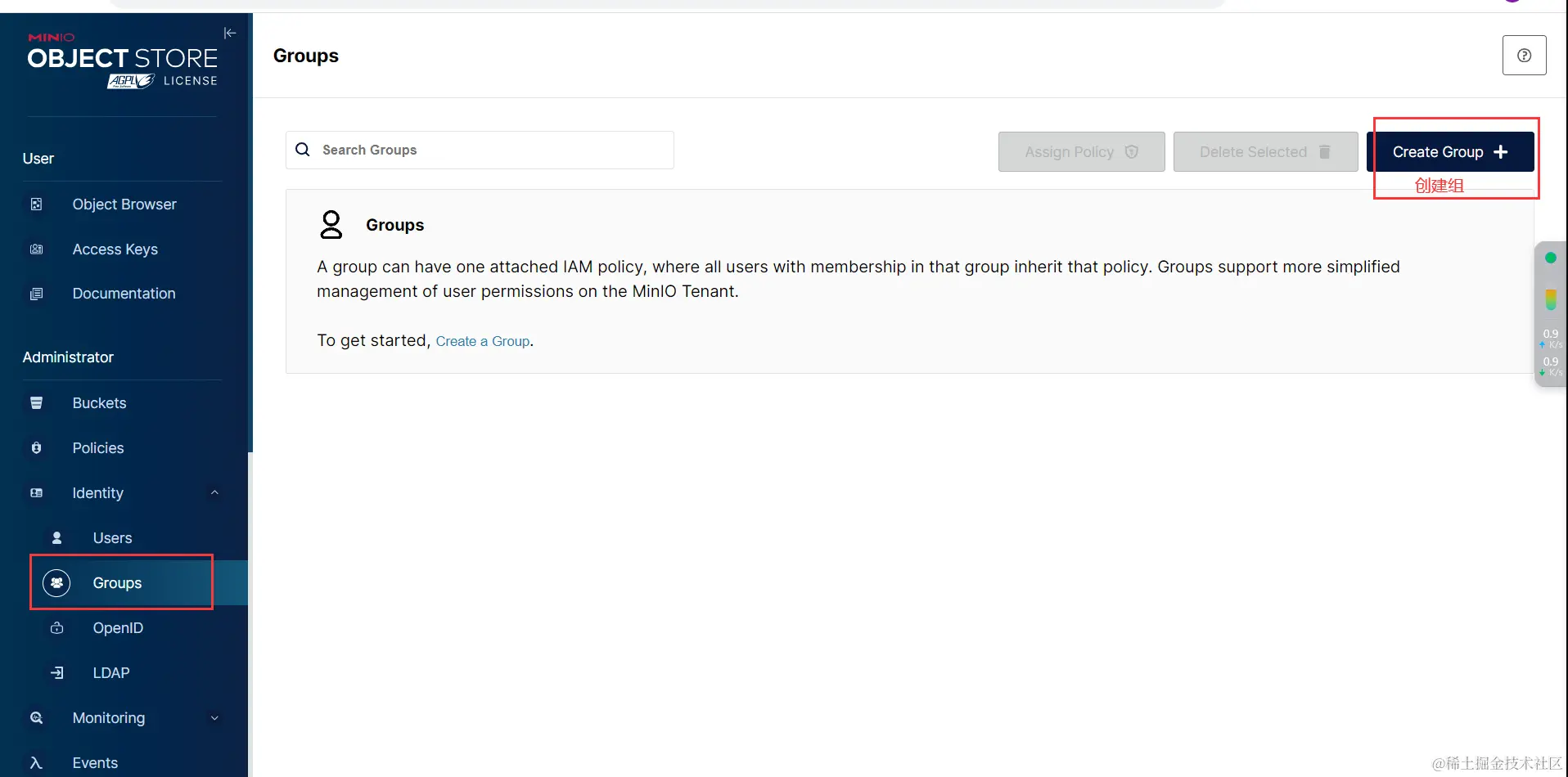Viewport: 1568px width, 777px height.
Task: Click the LDAP login arrow icon
Action: click(56, 673)
